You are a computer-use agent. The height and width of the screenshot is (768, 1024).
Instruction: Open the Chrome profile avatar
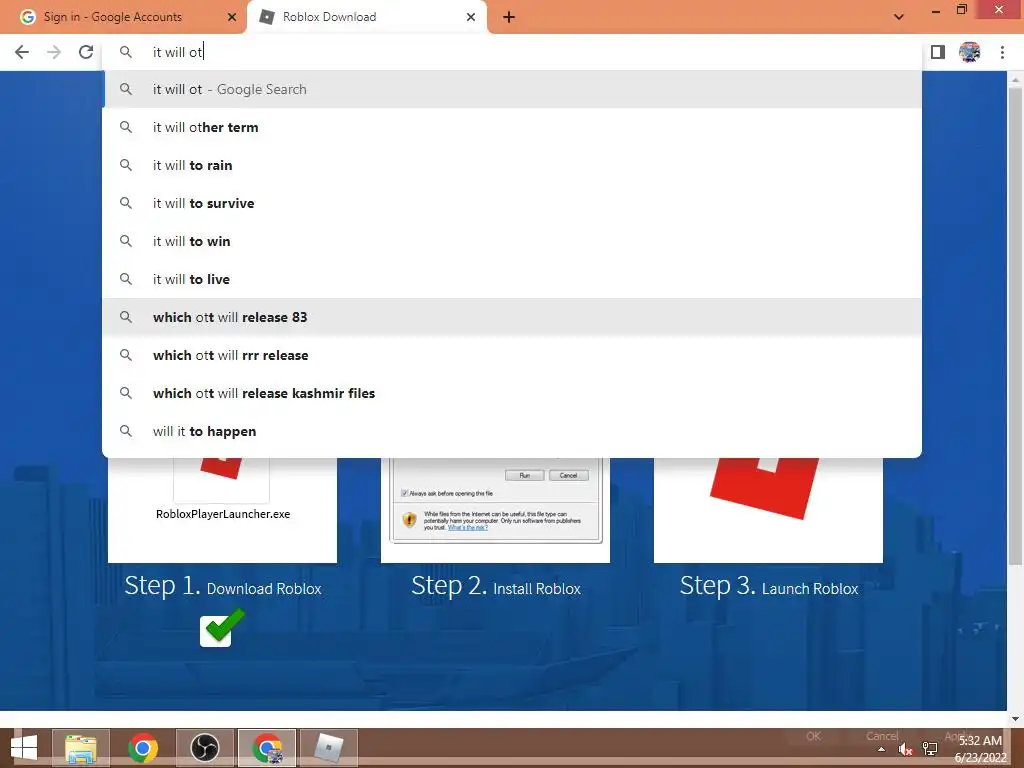coord(969,52)
